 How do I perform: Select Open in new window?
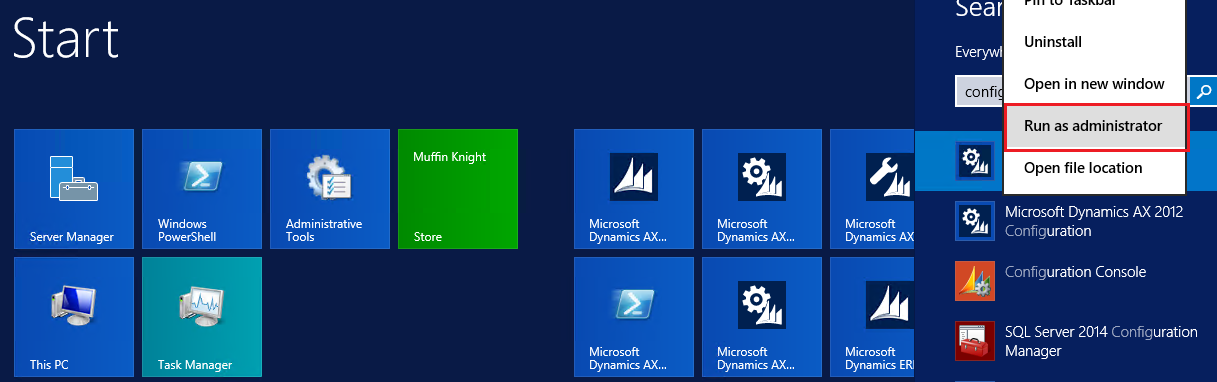pyautogui.click(x=1095, y=84)
